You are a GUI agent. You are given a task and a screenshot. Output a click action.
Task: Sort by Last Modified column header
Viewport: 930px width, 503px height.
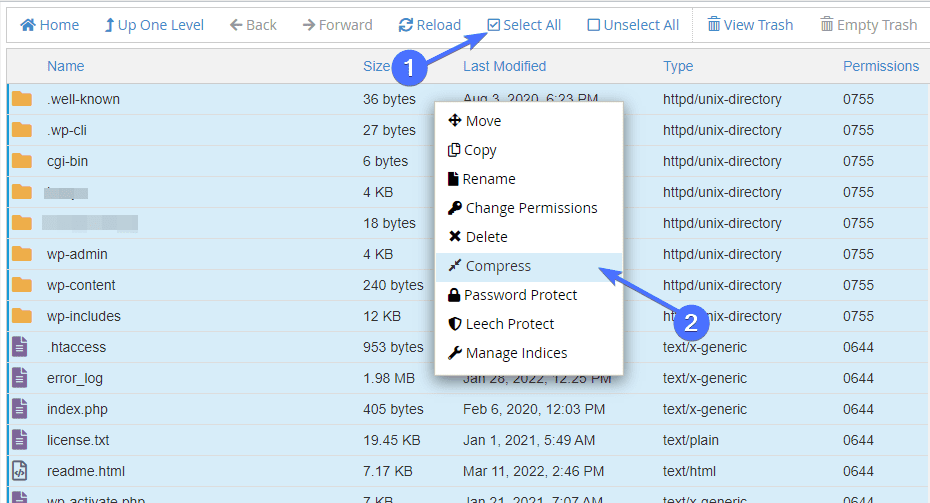coord(505,66)
